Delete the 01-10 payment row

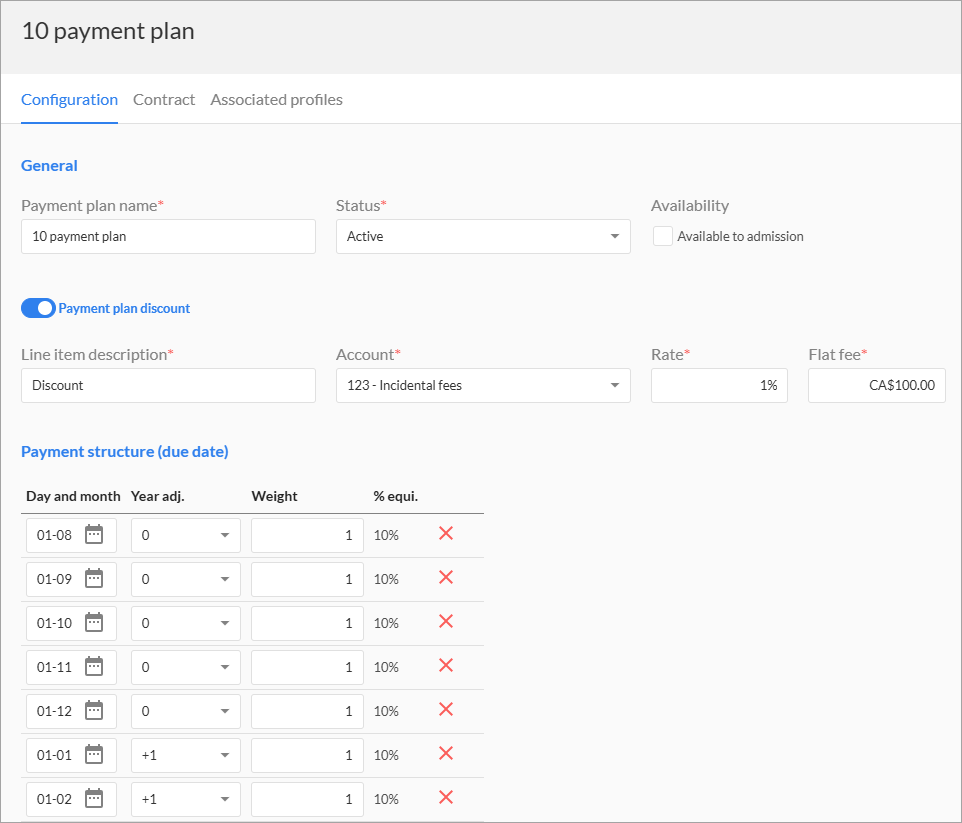pos(446,622)
